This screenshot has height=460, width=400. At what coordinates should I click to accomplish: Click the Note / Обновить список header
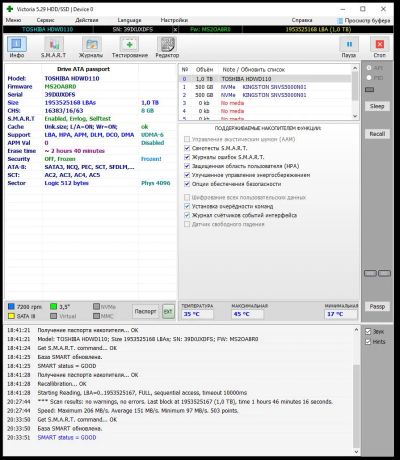[x=253, y=70]
